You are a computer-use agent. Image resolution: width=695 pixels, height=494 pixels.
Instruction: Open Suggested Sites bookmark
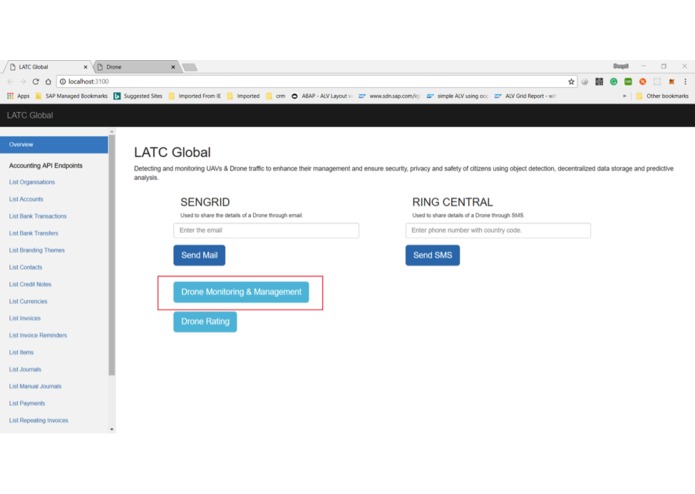[x=138, y=96]
